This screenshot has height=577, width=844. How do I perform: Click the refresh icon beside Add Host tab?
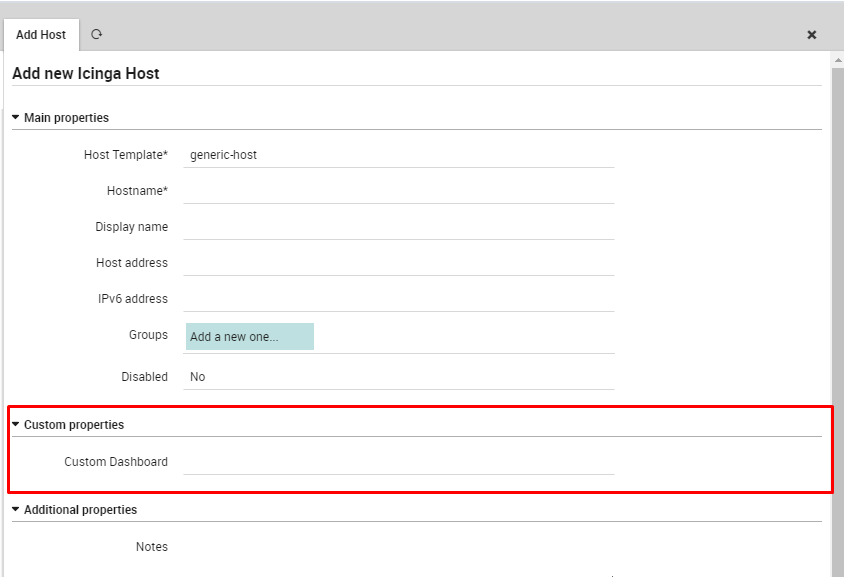click(97, 34)
